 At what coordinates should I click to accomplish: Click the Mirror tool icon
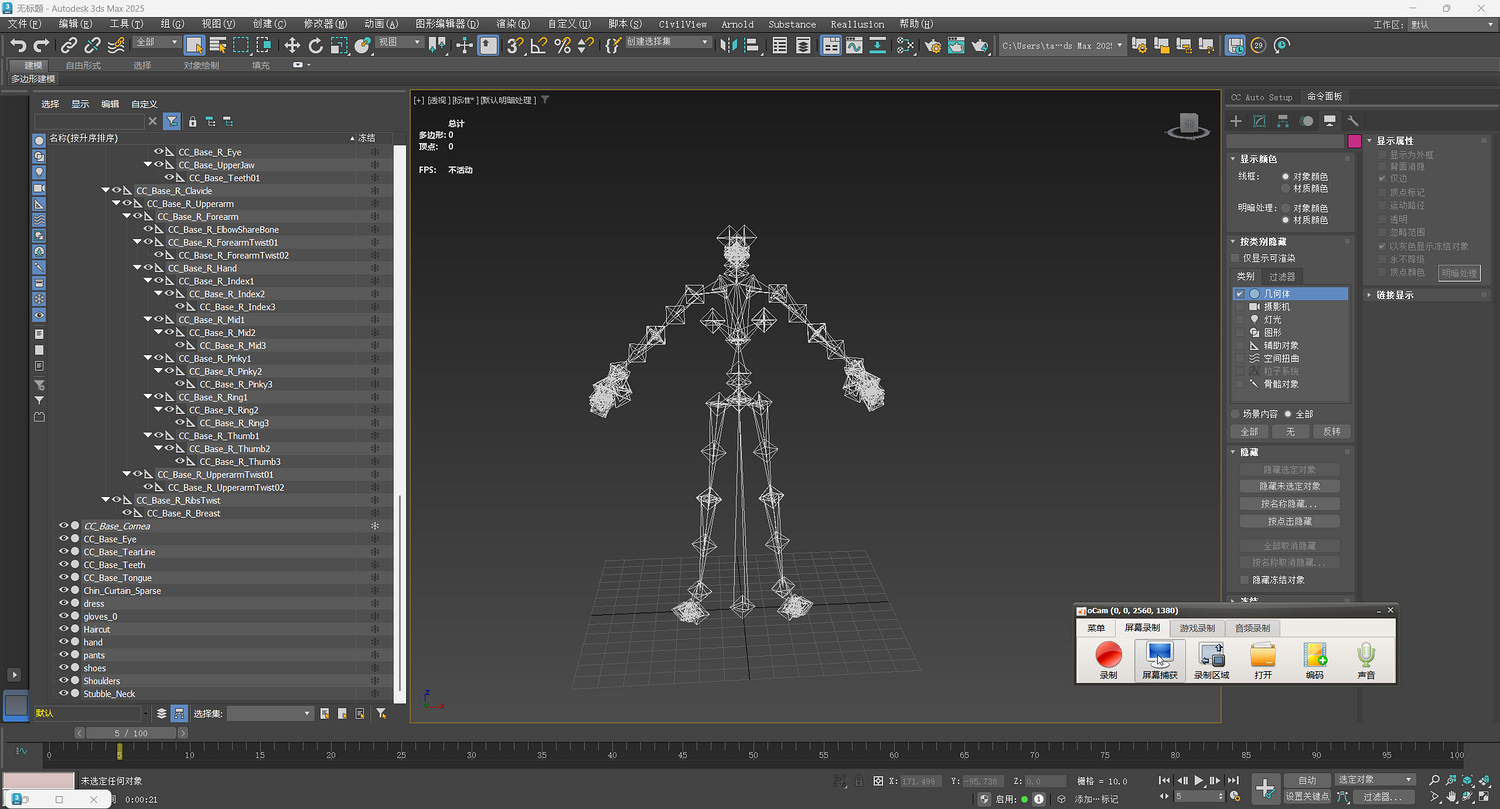point(728,45)
